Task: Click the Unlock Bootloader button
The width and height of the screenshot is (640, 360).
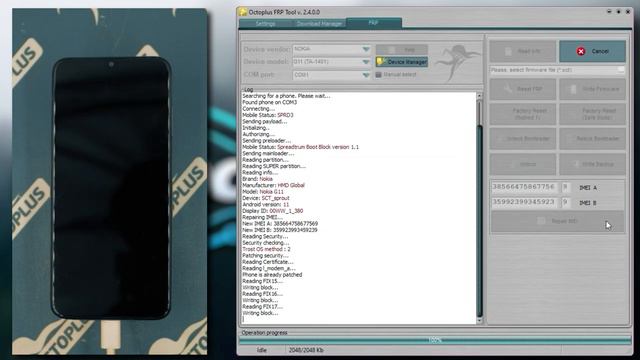Action: 523,139
